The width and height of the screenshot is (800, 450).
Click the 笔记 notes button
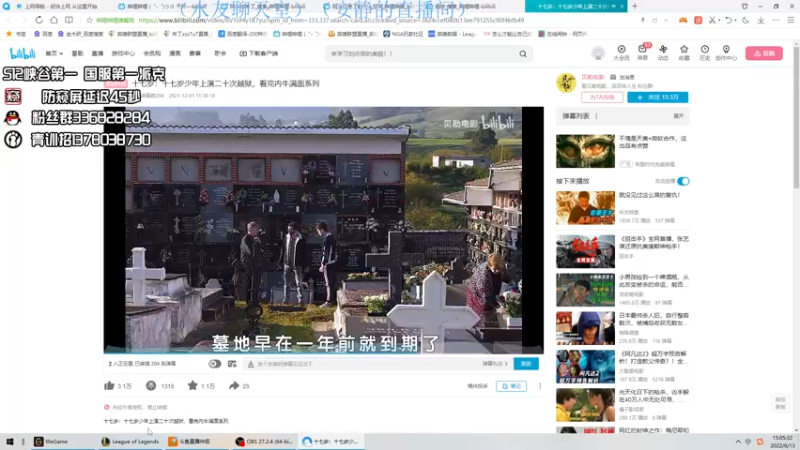(x=511, y=386)
